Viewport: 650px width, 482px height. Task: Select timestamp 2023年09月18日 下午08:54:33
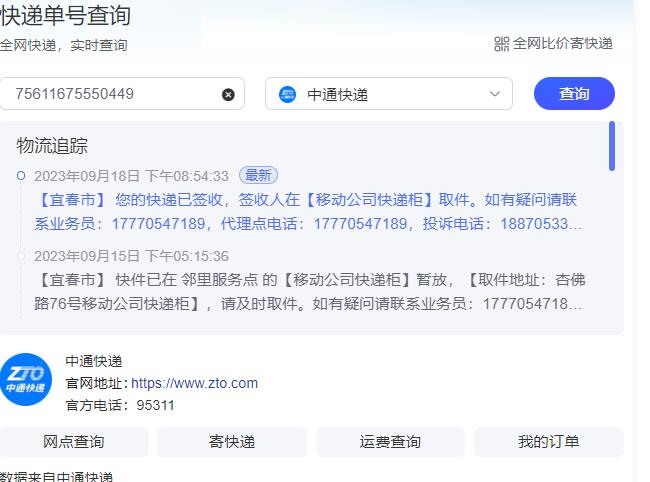131,176
